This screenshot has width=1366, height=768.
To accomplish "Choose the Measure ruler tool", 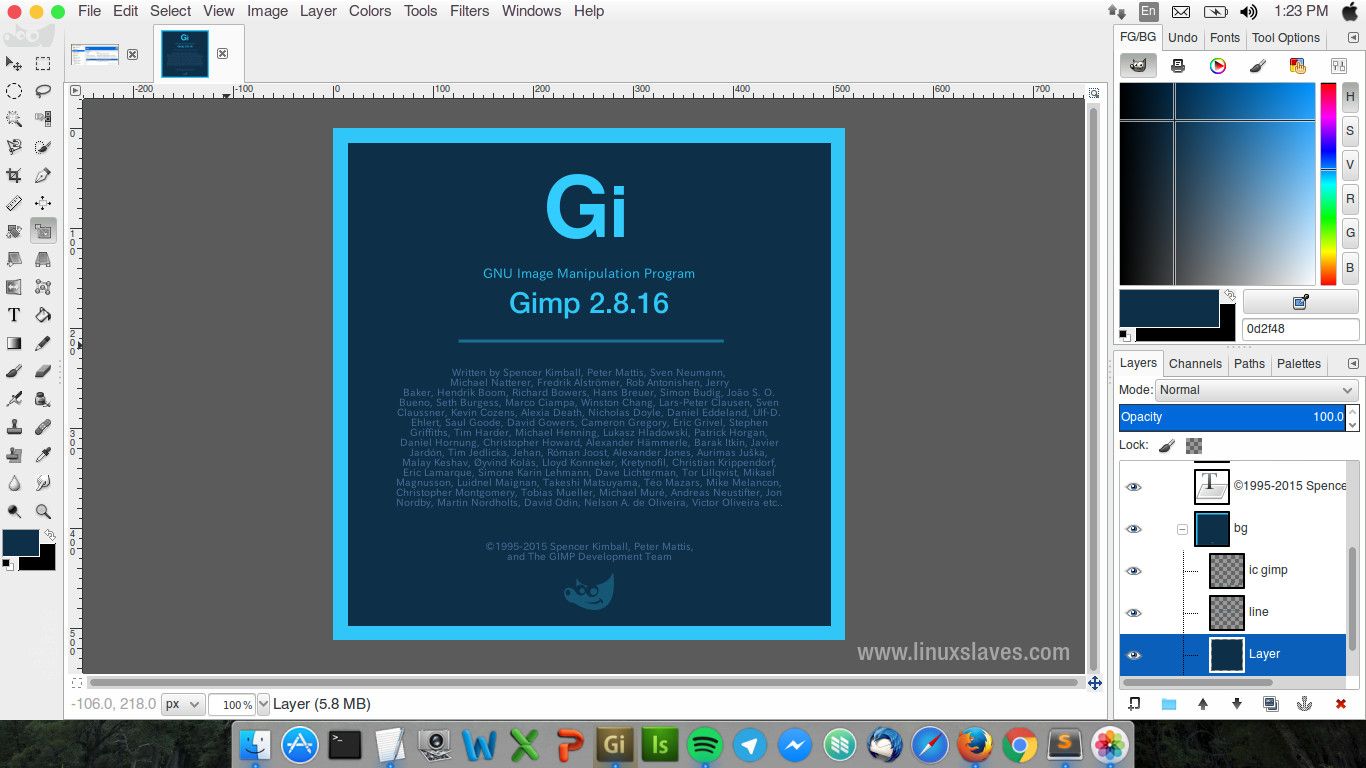I will [14, 203].
